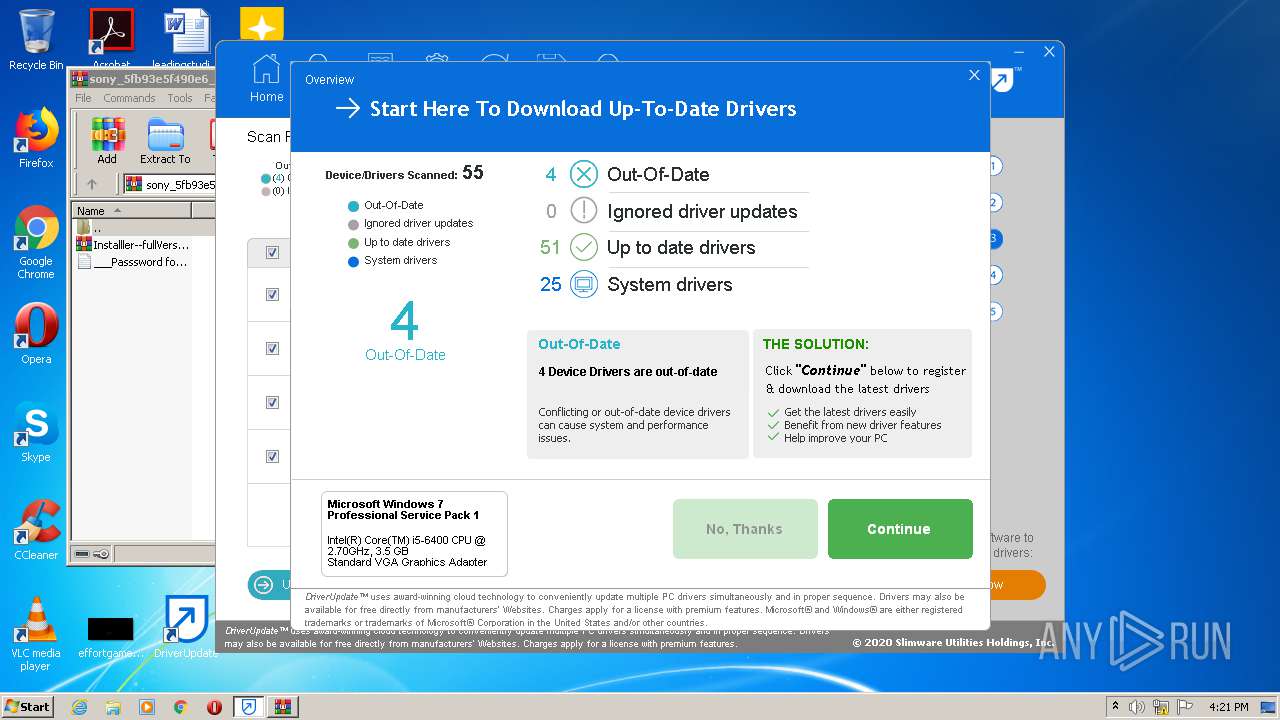Viewport: 1280px width, 720px height.
Task: Click the Start button
Action: pos(27,706)
